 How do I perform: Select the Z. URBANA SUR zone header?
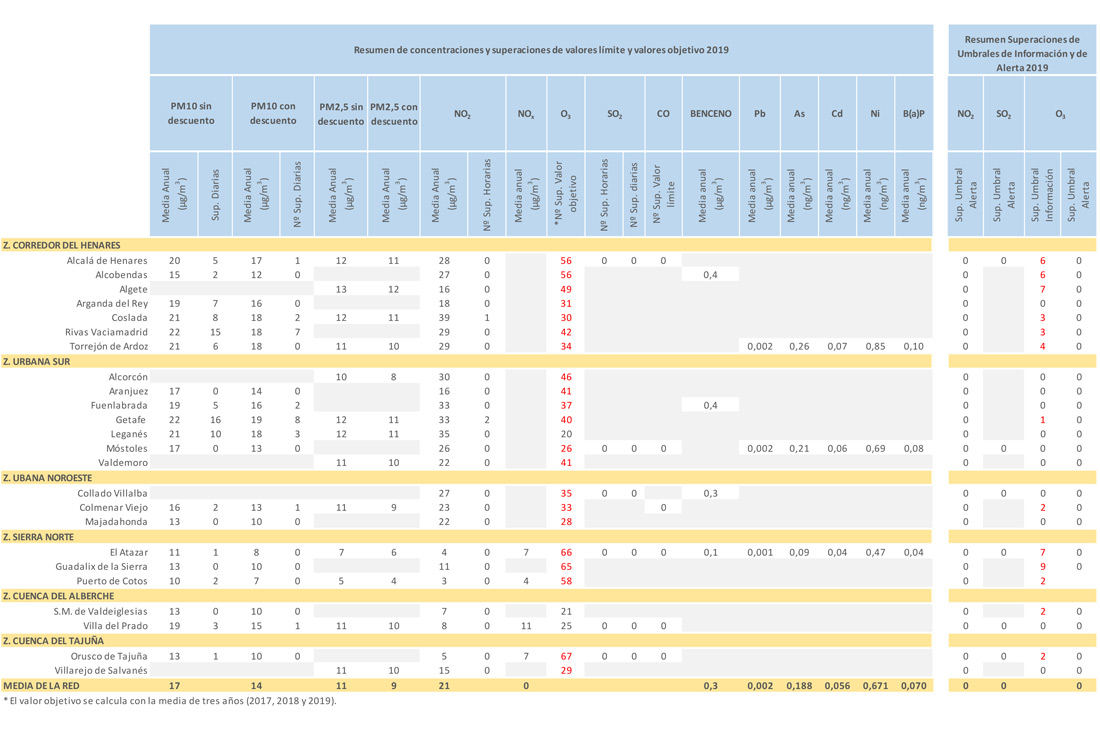(36, 362)
